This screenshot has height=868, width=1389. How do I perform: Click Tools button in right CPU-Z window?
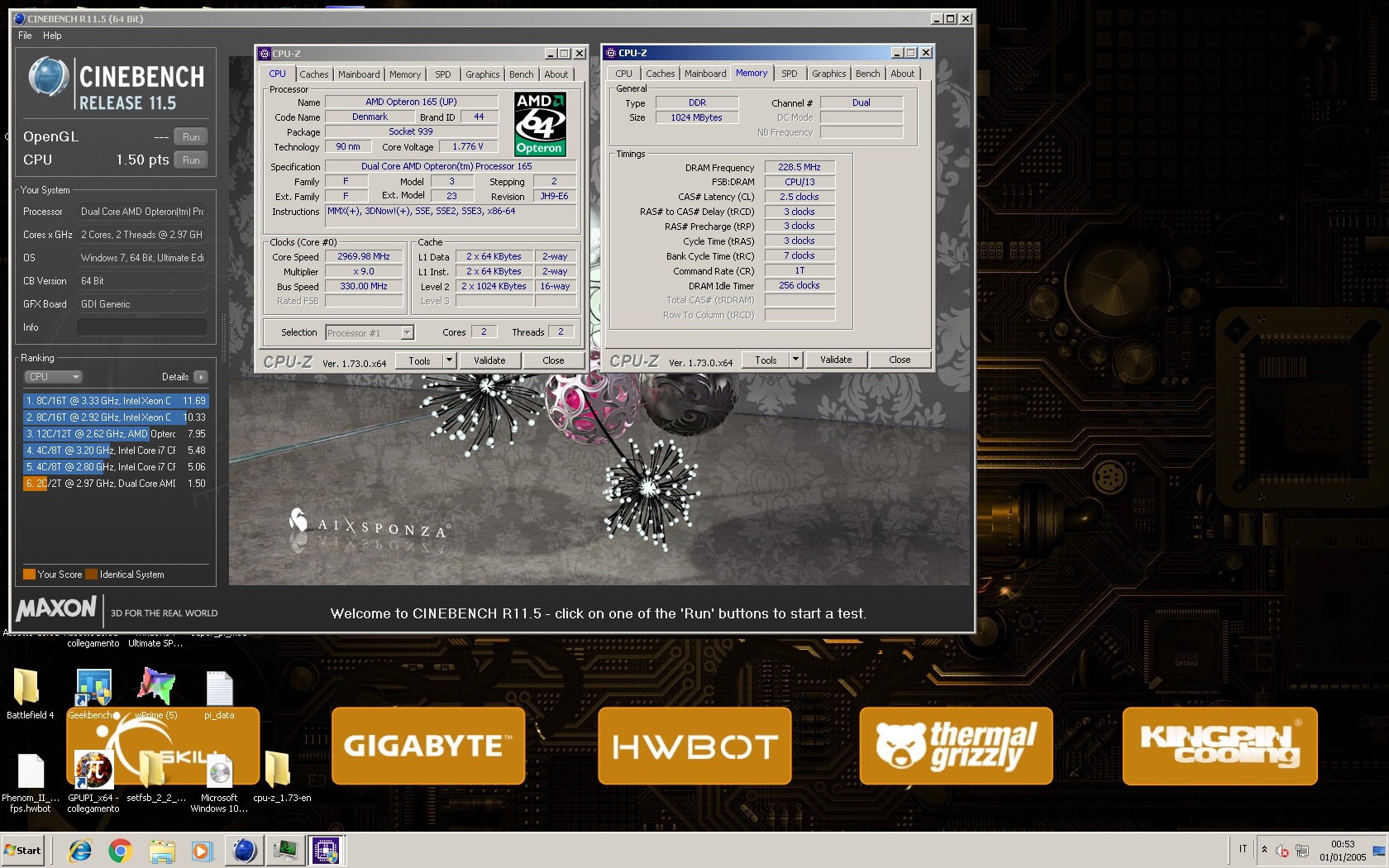click(766, 360)
